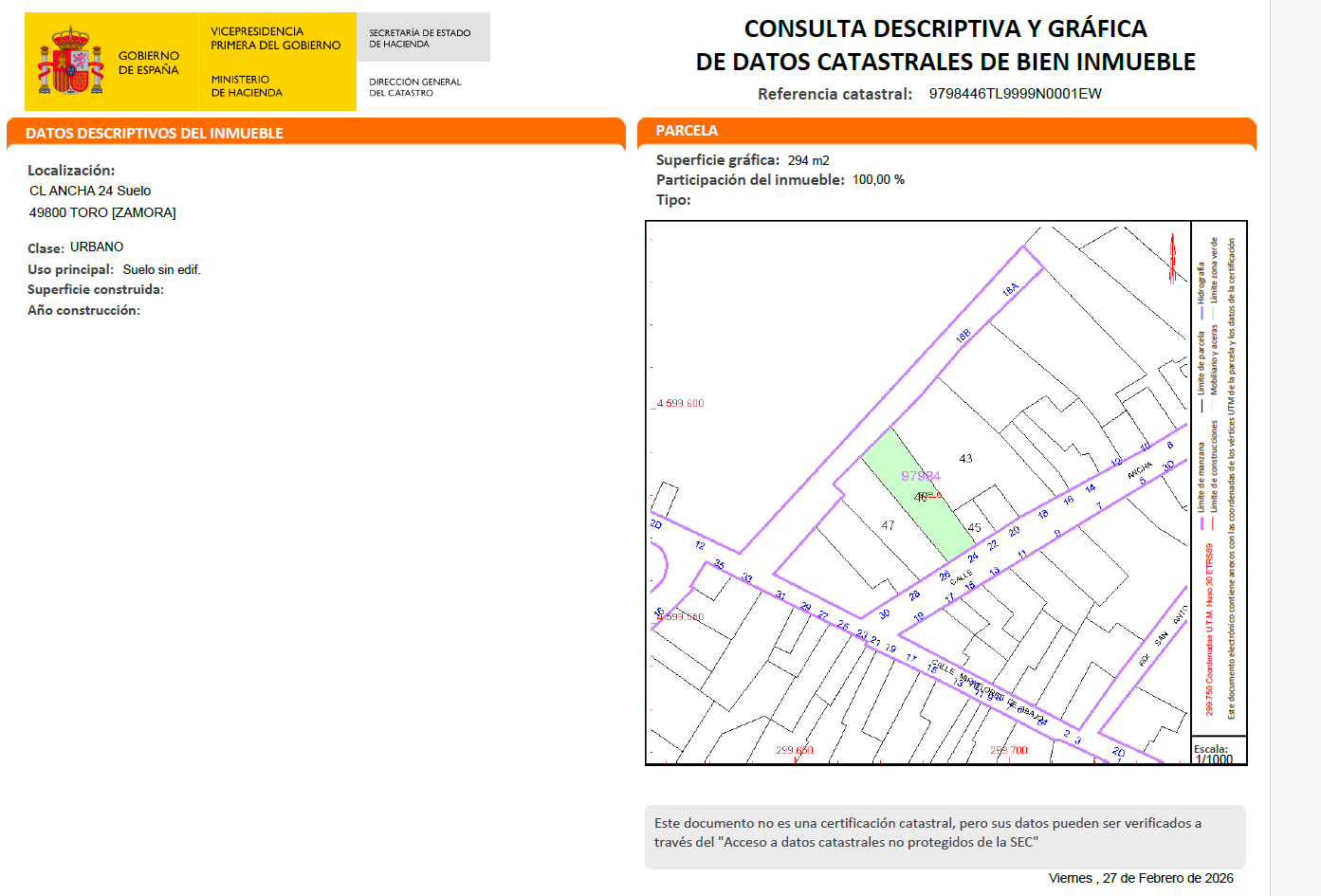1321x896 pixels.
Task: Click the Superficie gráfica 294 m2 value
Action: click(x=808, y=161)
